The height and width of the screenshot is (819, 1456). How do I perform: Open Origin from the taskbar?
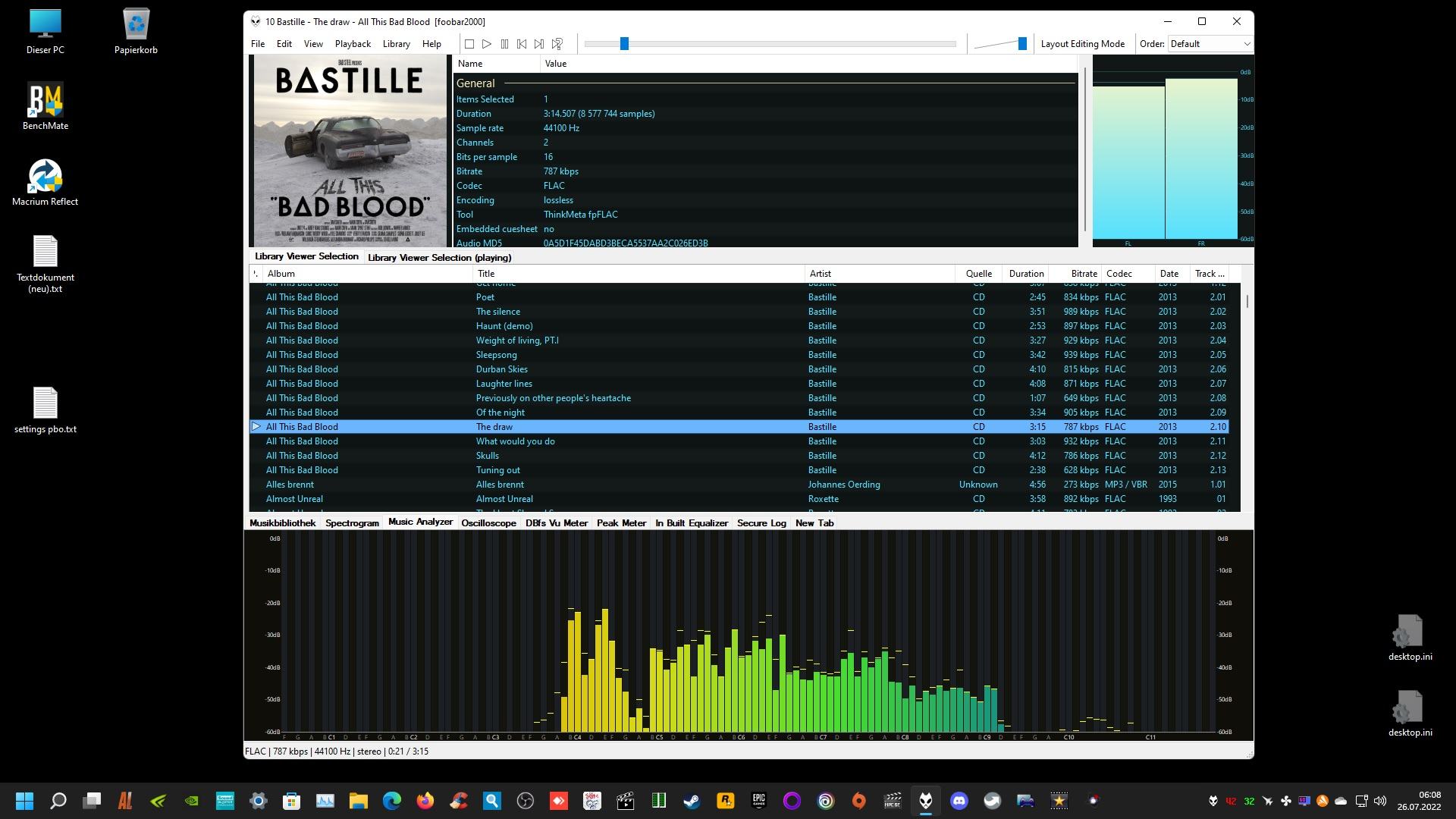(859, 801)
